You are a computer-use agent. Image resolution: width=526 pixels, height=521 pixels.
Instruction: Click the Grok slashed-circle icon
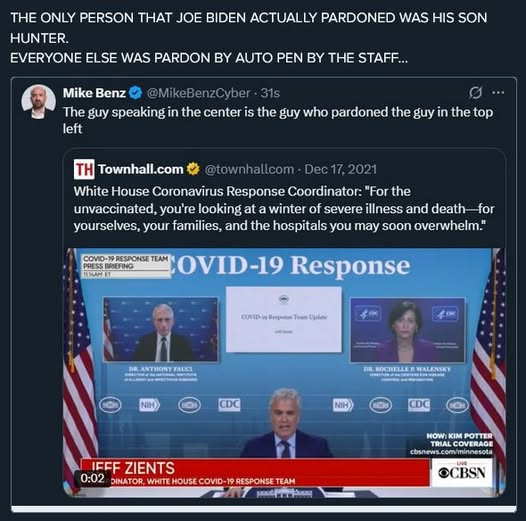[475, 93]
